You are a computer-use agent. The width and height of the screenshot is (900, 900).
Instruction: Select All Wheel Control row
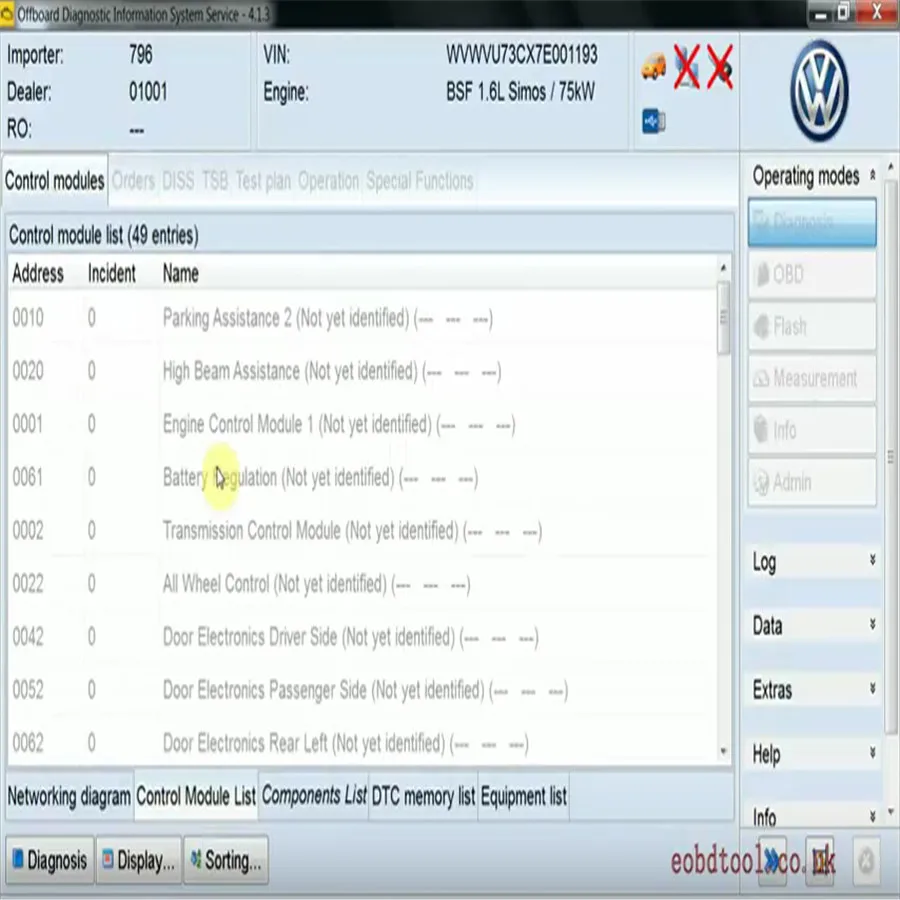(x=362, y=584)
